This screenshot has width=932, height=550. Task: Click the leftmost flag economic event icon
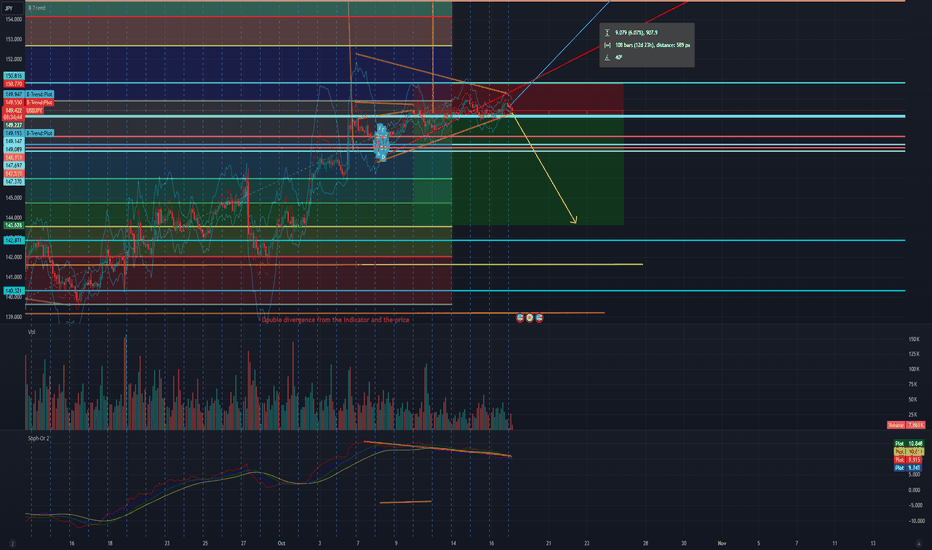coord(520,318)
